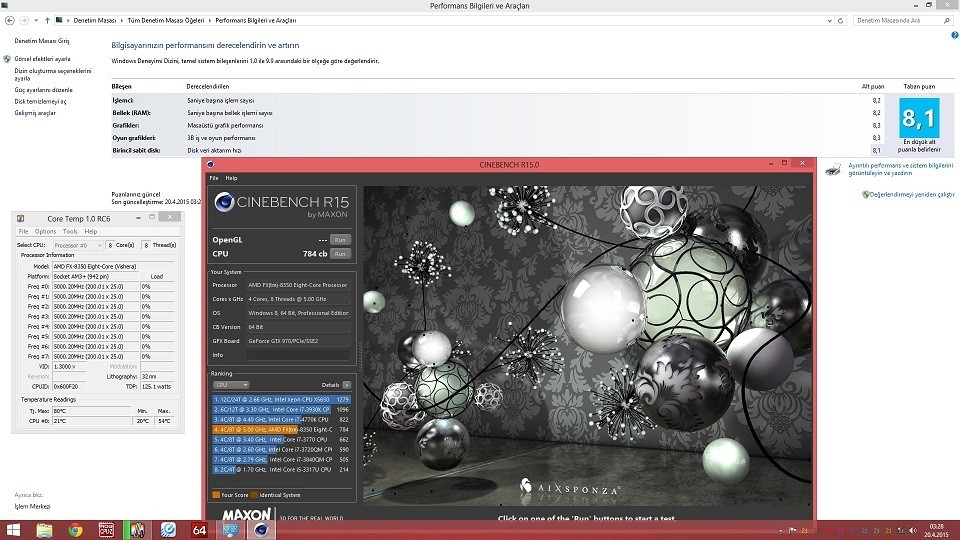Click the shield icon next to Görsel efektleri ayarla
Viewport: 960px width, 540px height.
coord(7,59)
